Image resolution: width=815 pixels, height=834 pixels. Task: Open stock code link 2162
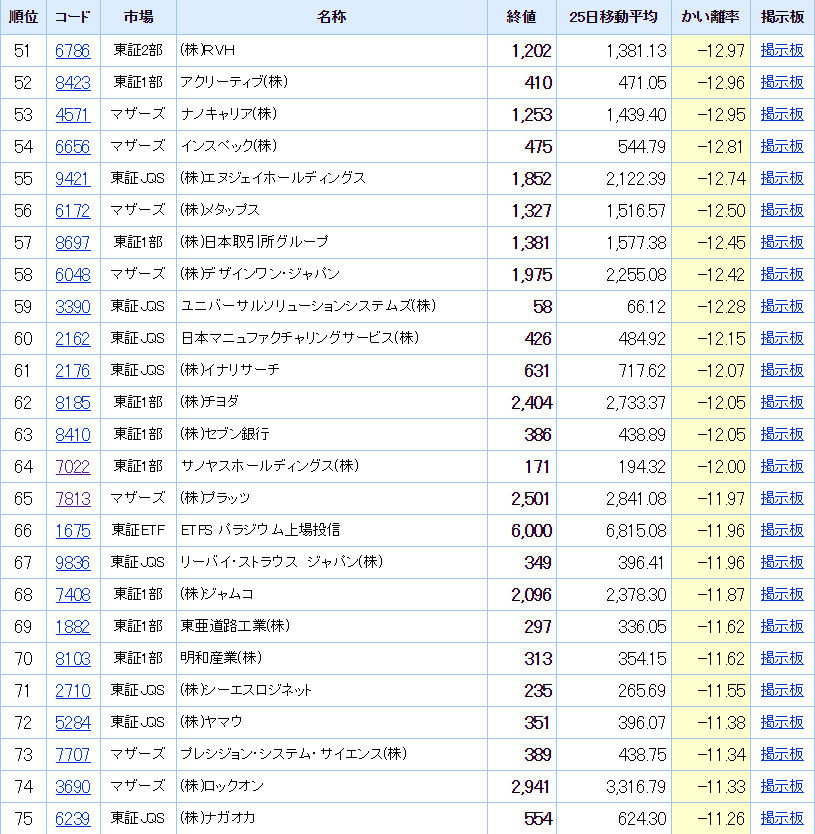[73, 339]
